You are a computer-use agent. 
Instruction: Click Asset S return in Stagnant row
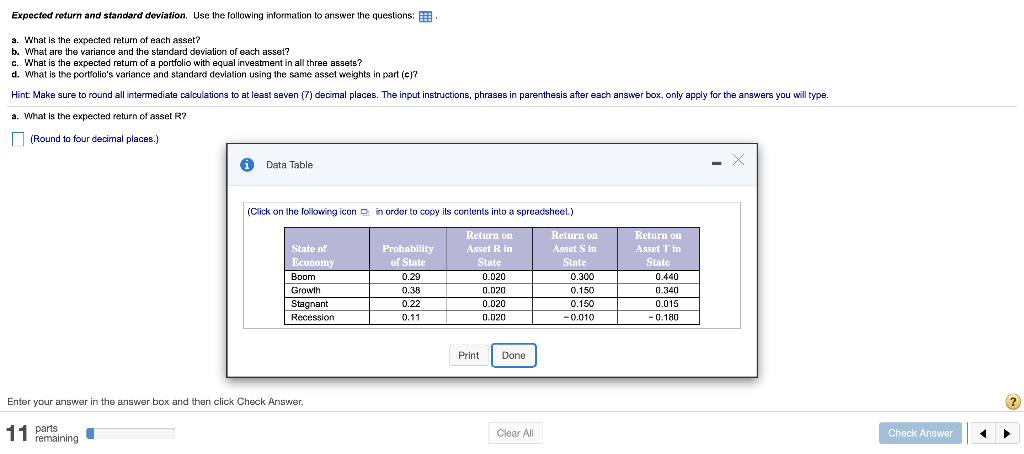(582, 304)
